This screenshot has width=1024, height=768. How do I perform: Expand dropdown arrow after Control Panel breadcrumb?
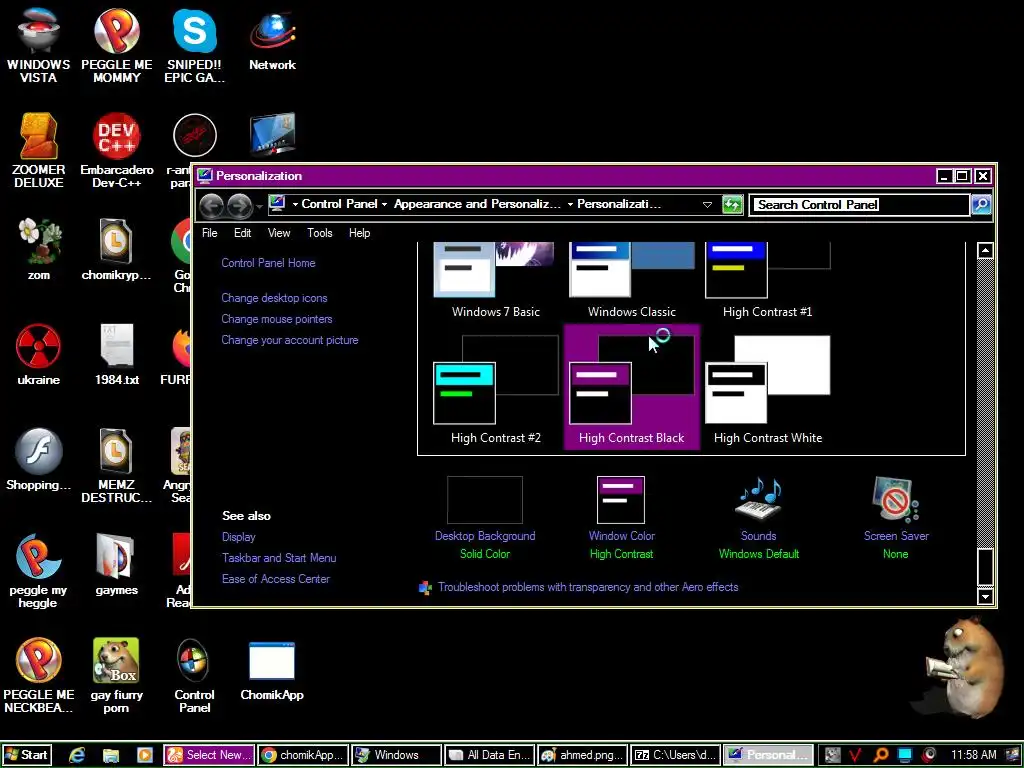[x=385, y=204]
